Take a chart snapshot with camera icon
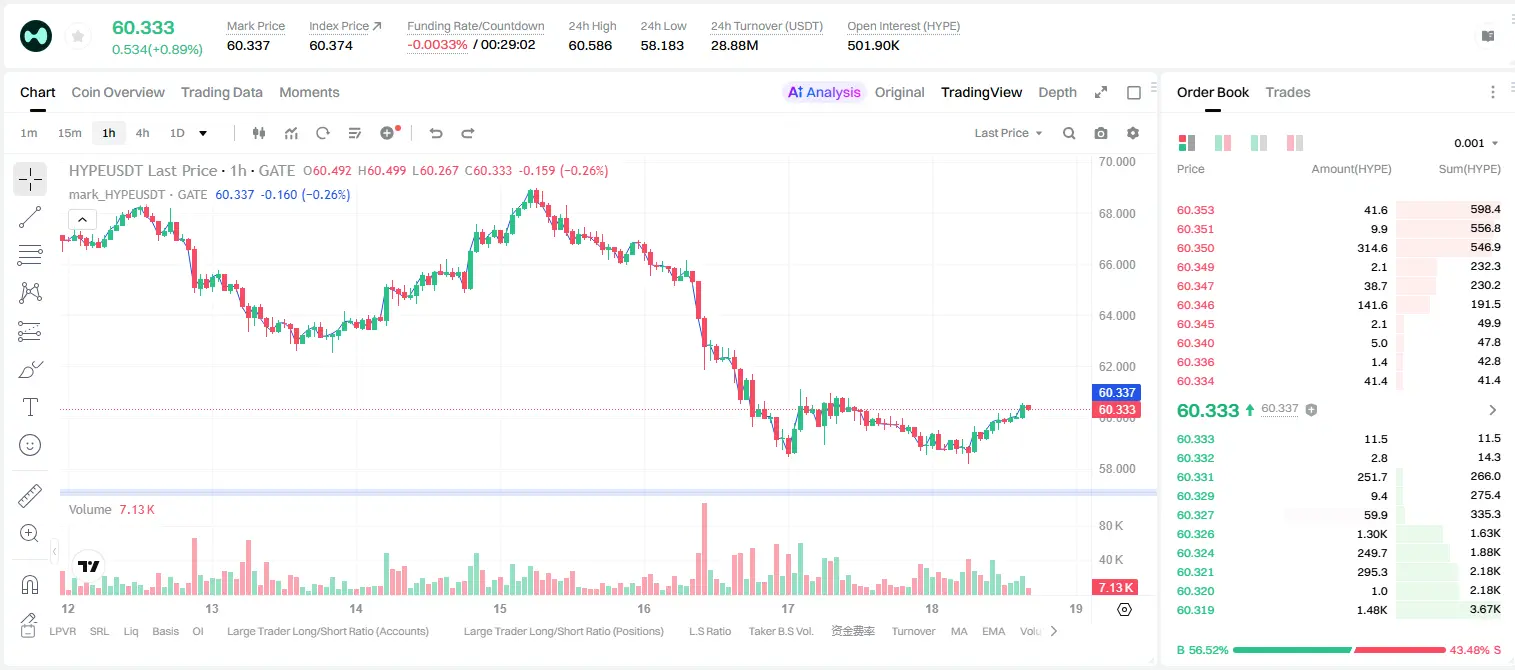The image size is (1515, 670). pos(1101,133)
